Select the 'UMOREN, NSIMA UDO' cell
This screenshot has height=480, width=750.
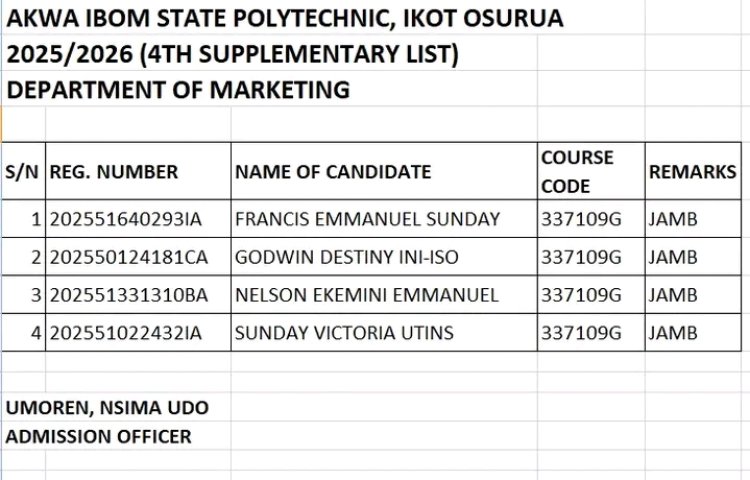(107, 408)
